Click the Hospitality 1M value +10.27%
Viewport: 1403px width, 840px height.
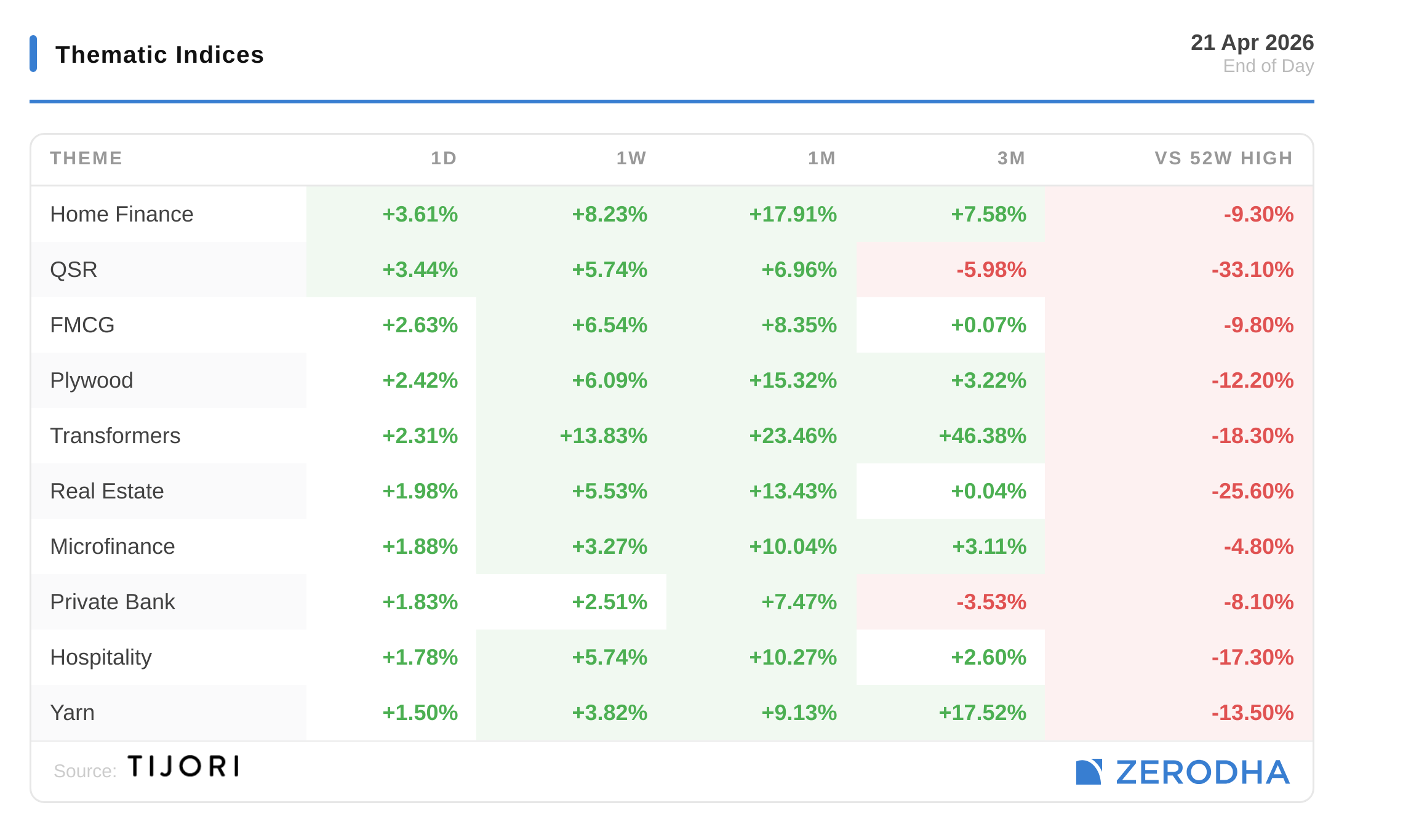[x=793, y=657]
